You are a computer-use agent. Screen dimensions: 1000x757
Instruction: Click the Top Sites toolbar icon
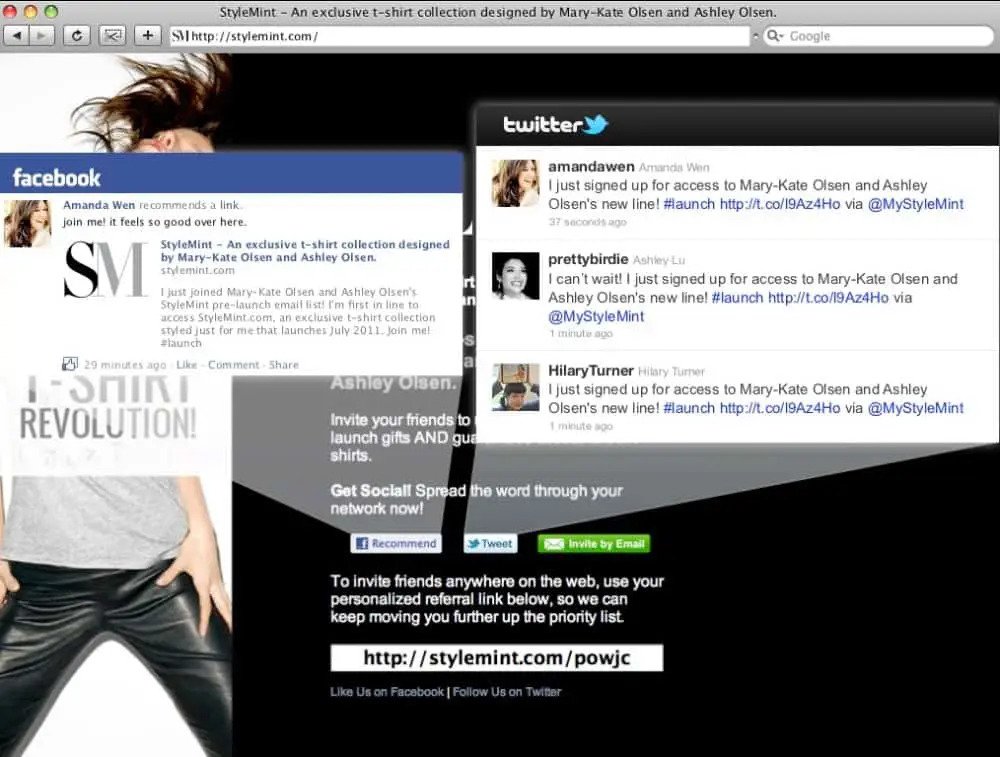pos(112,36)
